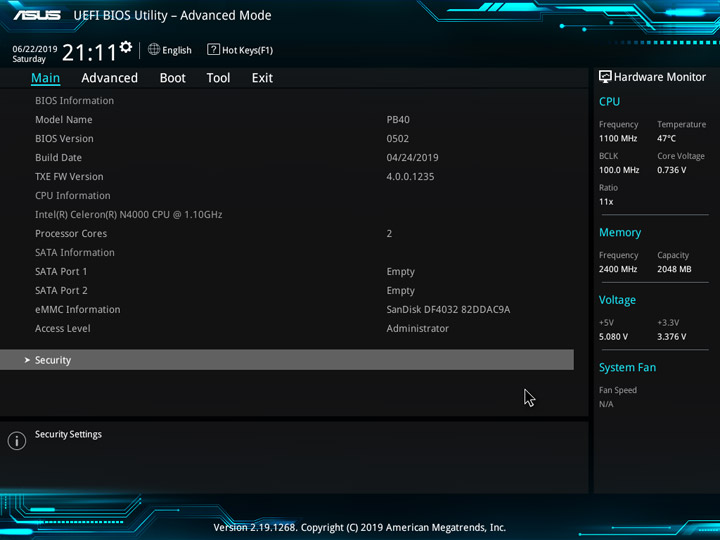Go to the Boot tab

[173, 78]
